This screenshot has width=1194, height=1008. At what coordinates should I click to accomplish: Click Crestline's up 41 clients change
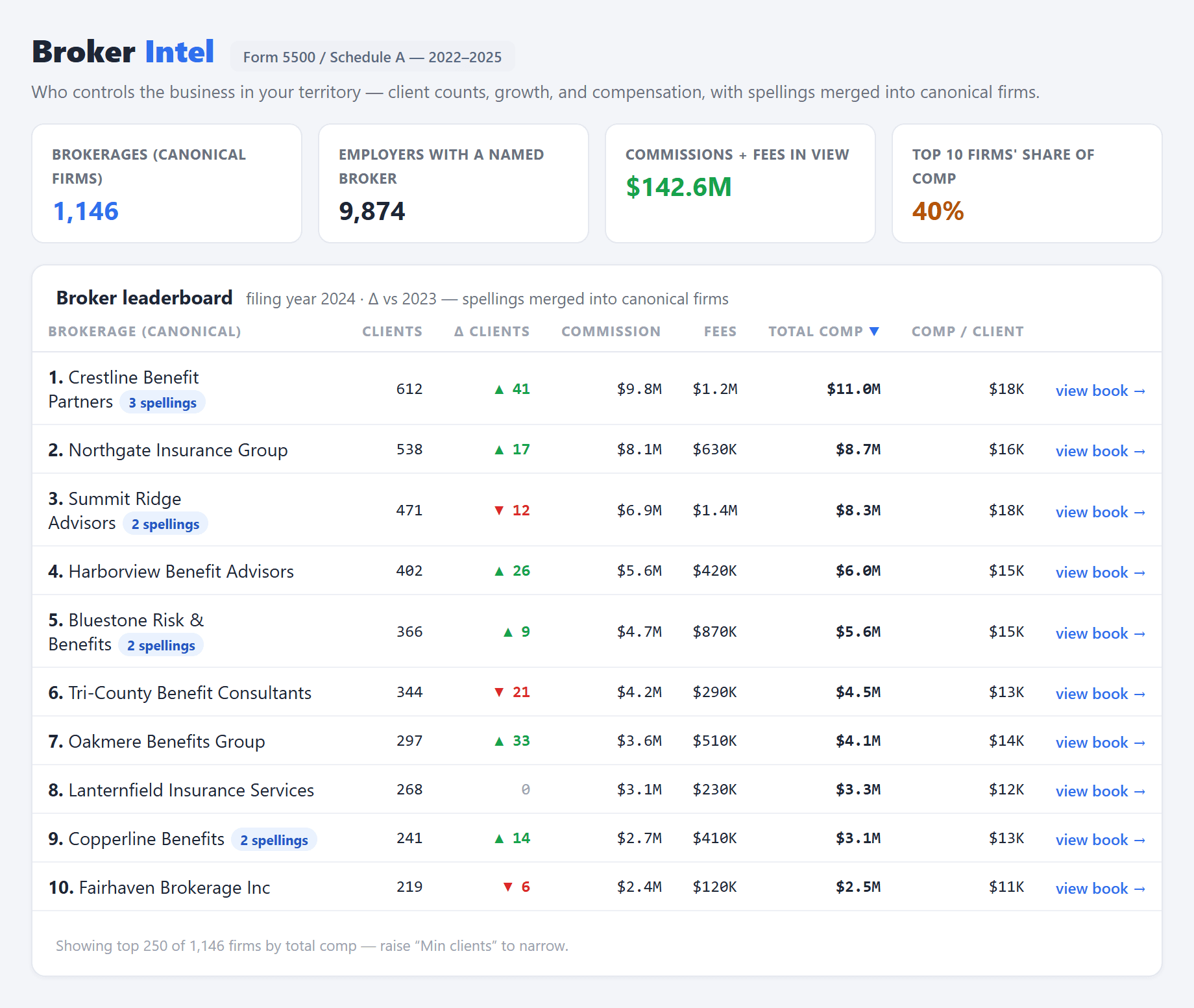[x=512, y=389]
